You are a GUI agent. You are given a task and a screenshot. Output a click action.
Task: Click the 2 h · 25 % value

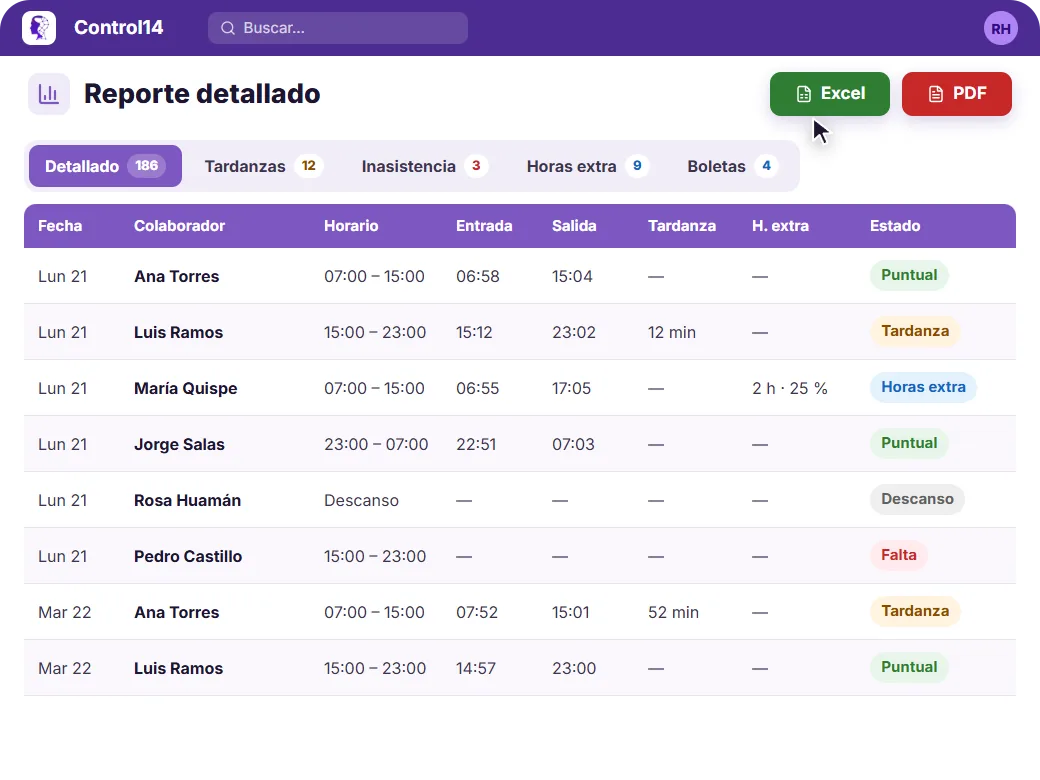pyautogui.click(x=789, y=388)
